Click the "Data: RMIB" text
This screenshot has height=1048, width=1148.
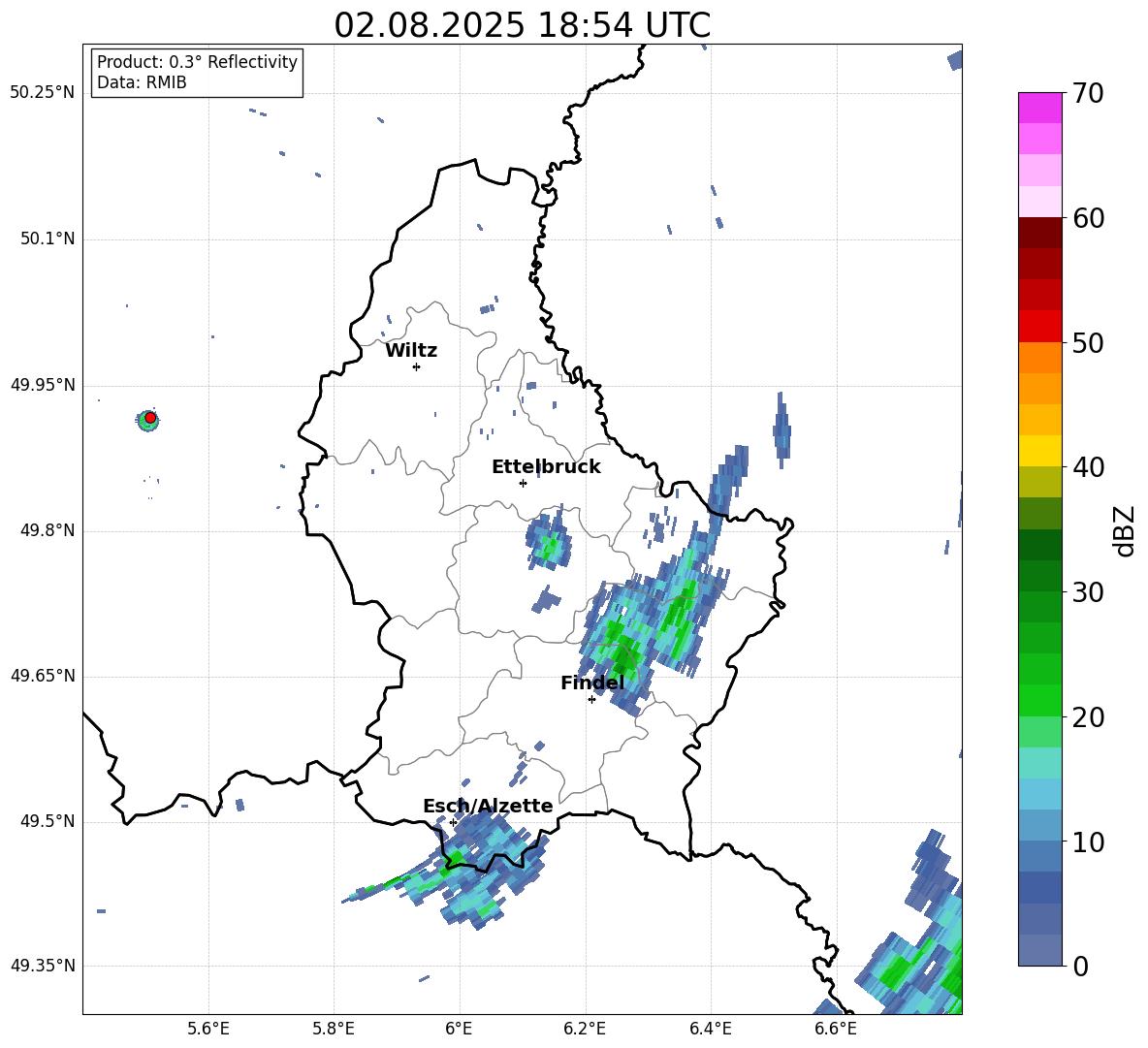coord(142,82)
